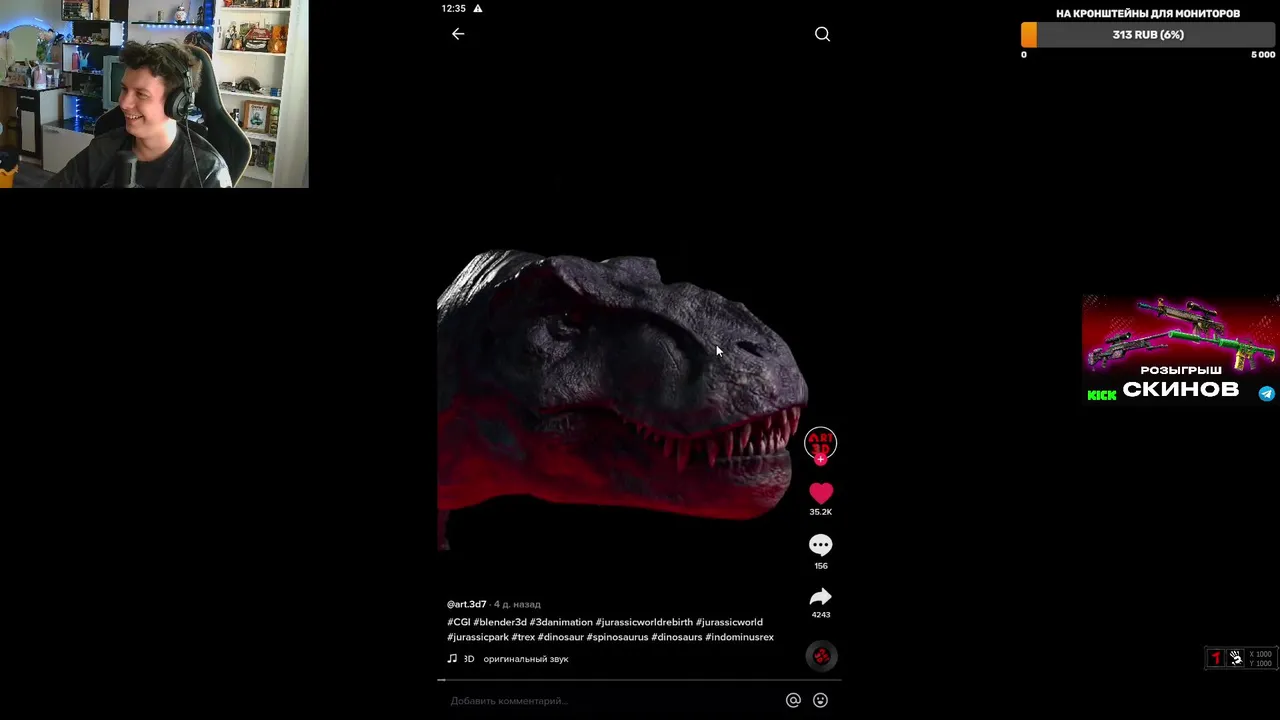1280x720 pixels.
Task: Open emoji picker smiley icon
Action: tap(820, 701)
